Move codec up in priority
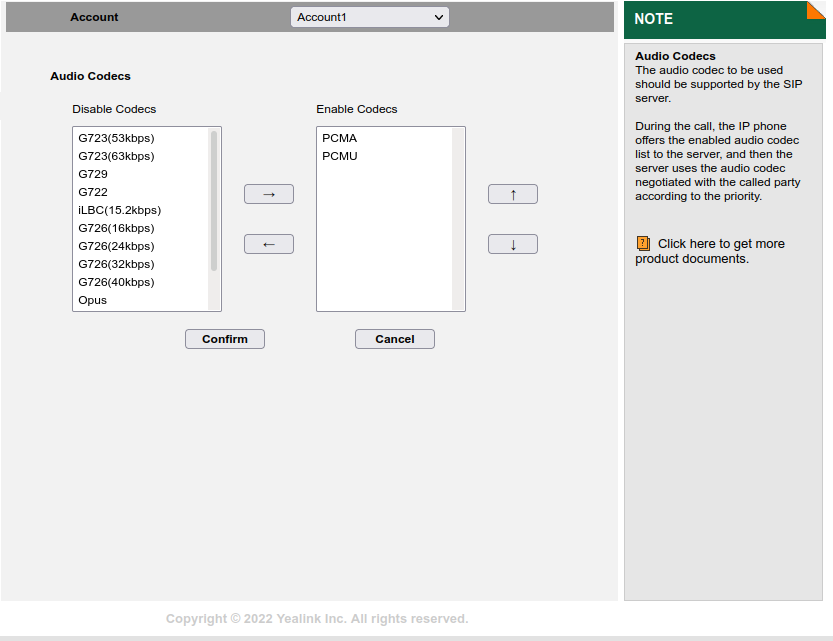Image resolution: width=833 pixels, height=641 pixels. click(512, 194)
